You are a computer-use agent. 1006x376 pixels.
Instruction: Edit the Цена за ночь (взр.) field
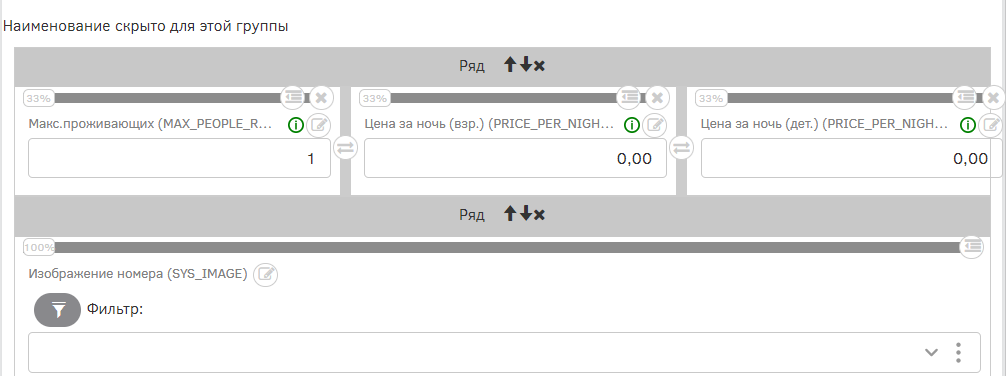655,124
